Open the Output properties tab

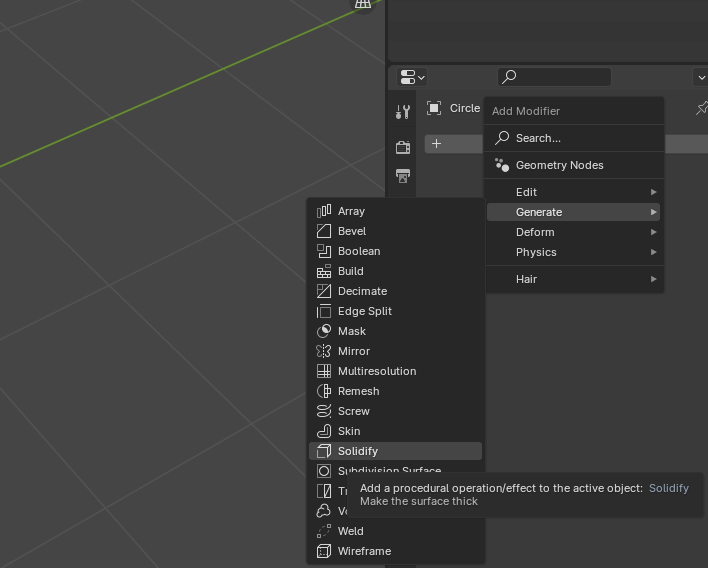pyautogui.click(x=403, y=176)
